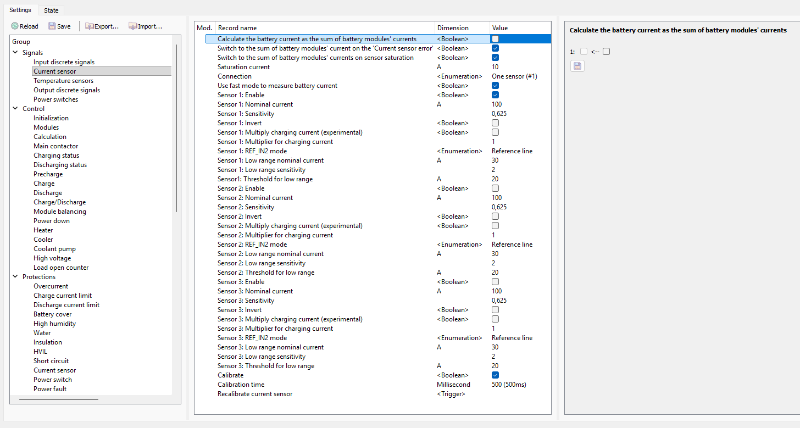This screenshot has width=800, height=428.
Task: Open 'Main contactor' settings
Action: coord(56,146)
